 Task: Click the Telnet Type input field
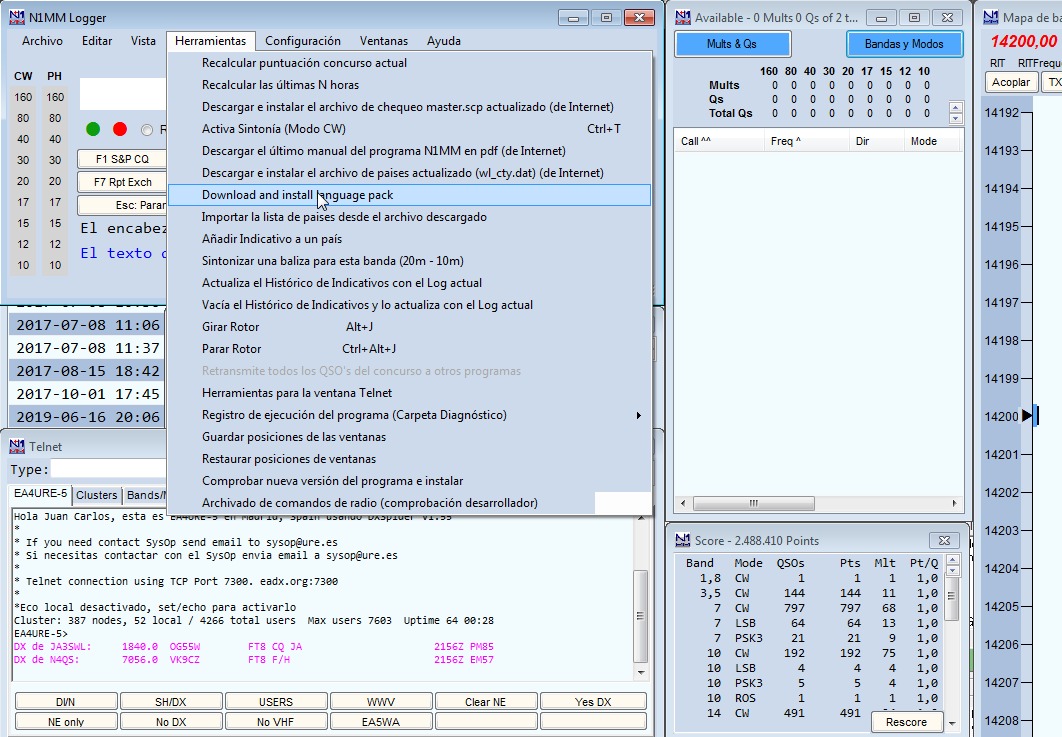tap(108, 469)
